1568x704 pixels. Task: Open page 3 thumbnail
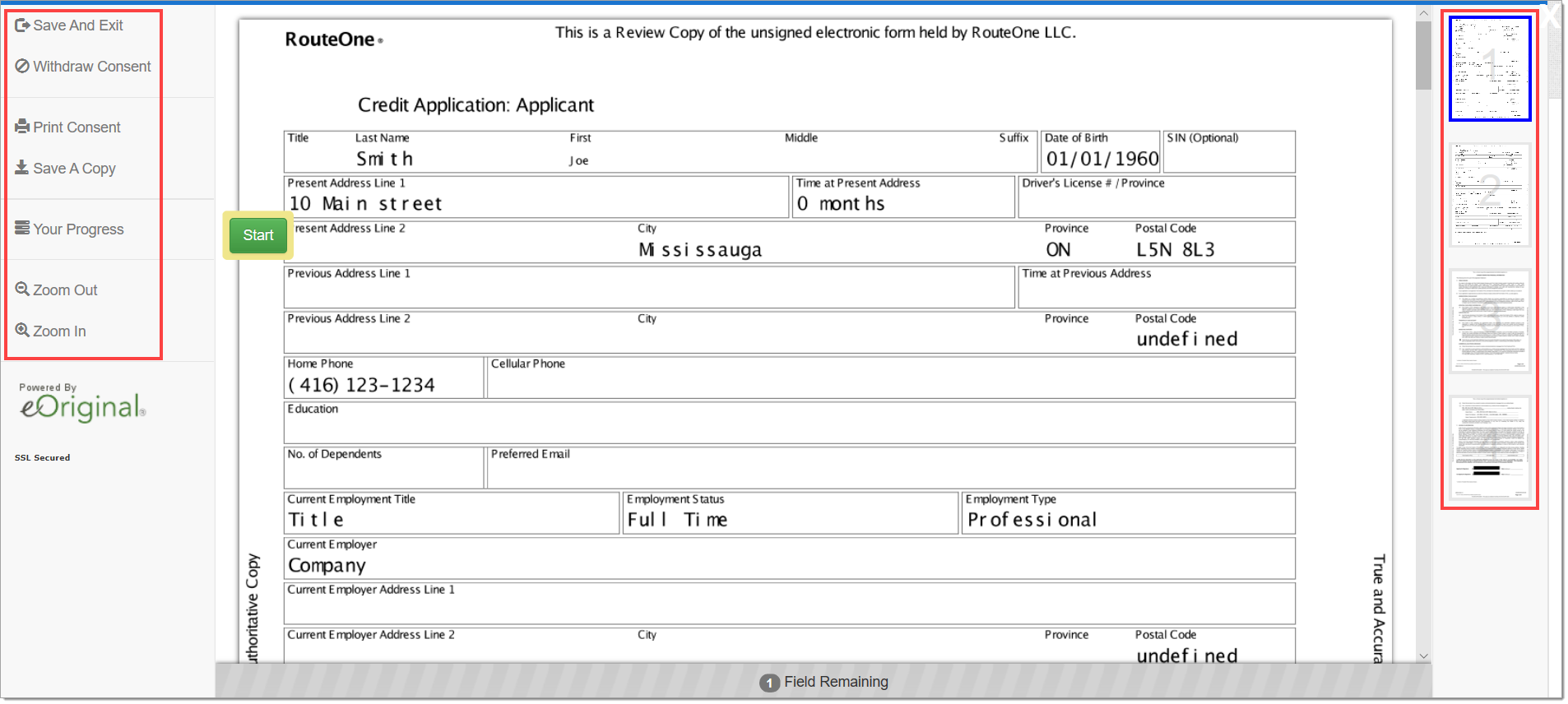click(1490, 321)
